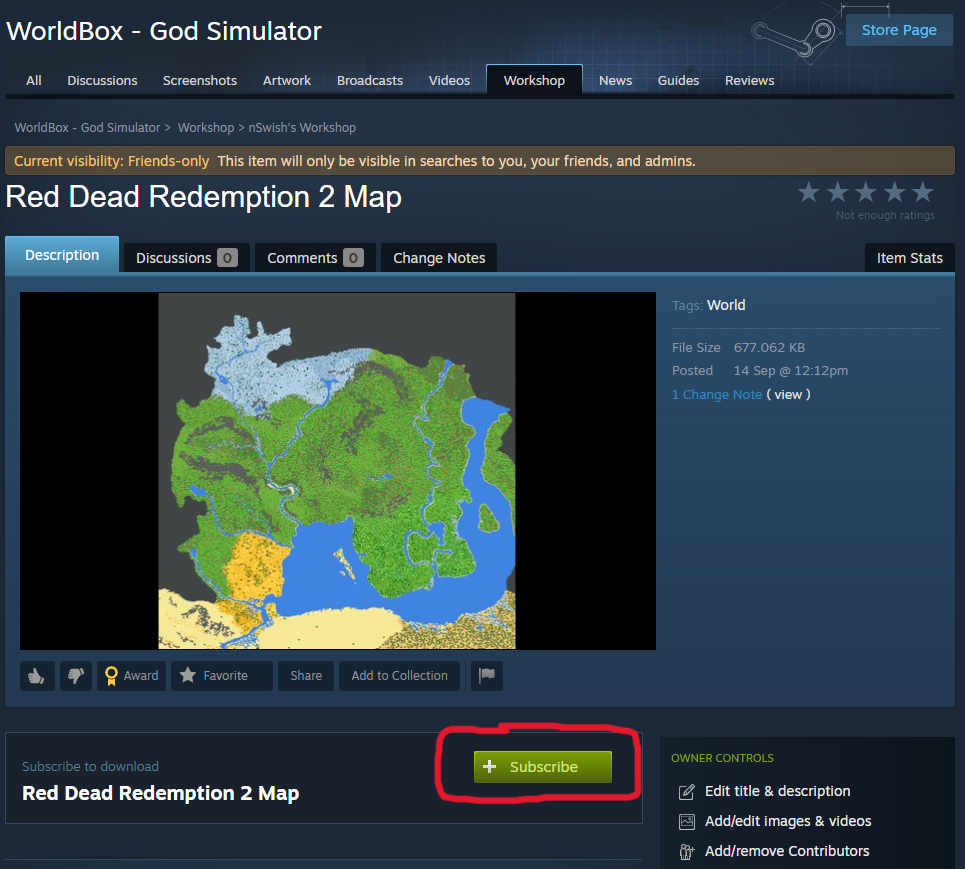Go to the Screenshots tab

pyautogui.click(x=200, y=81)
